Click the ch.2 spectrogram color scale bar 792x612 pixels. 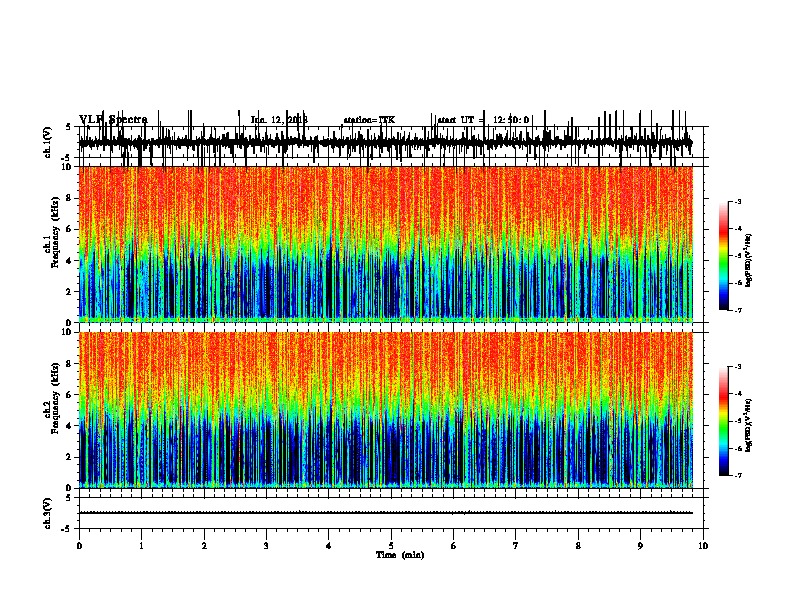(x=724, y=421)
